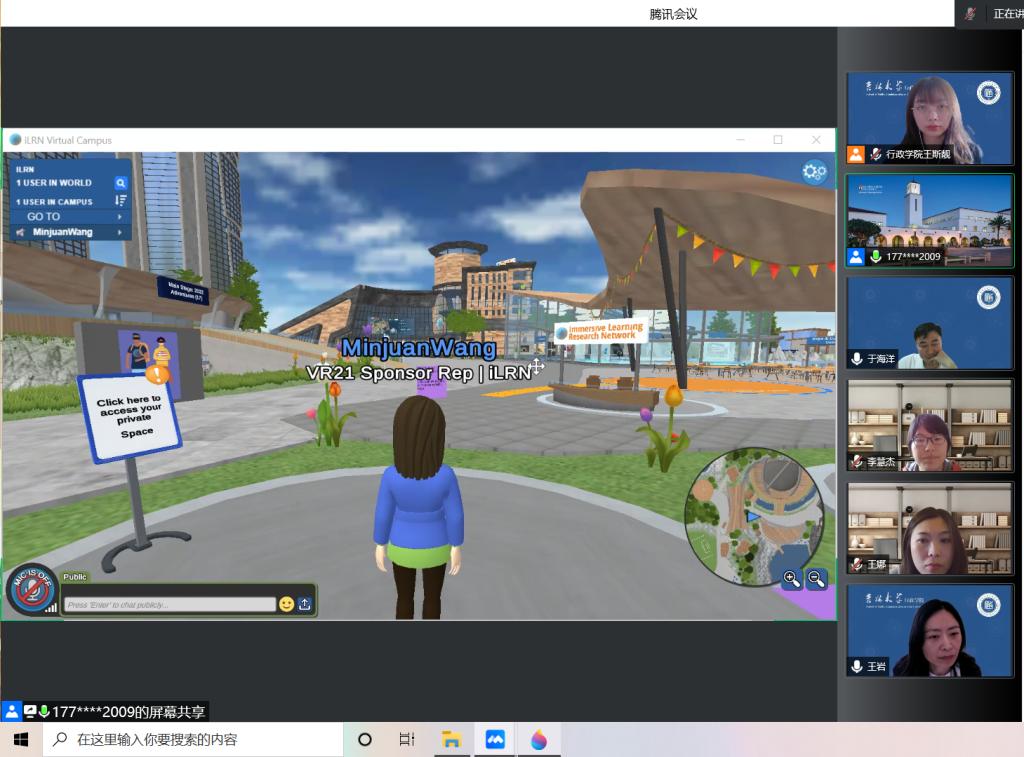Open the virtual campus settings gear
The height and width of the screenshot is (757, 1024).
click(814, 172)
